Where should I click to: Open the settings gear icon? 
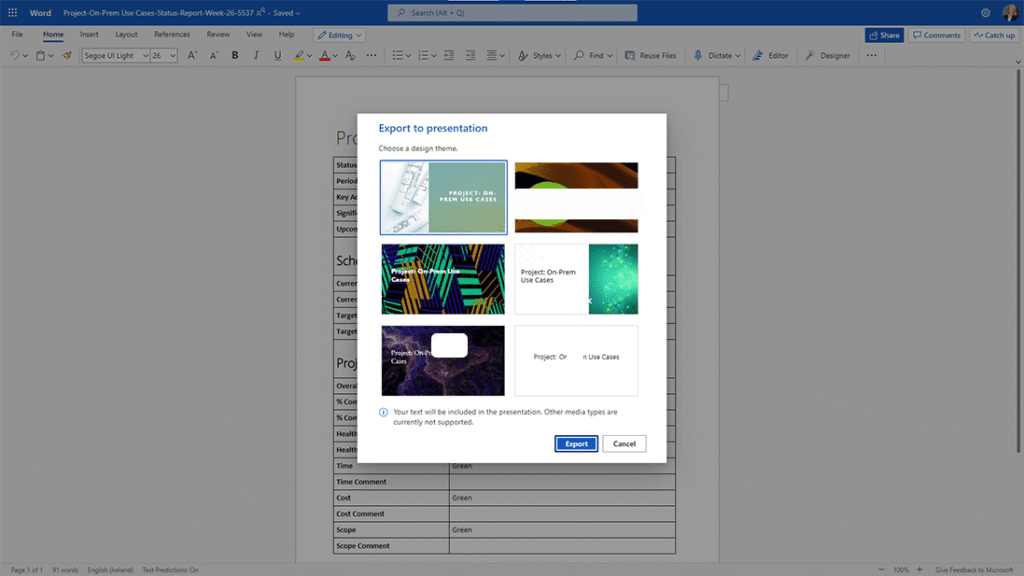click(x=985, y=12)
